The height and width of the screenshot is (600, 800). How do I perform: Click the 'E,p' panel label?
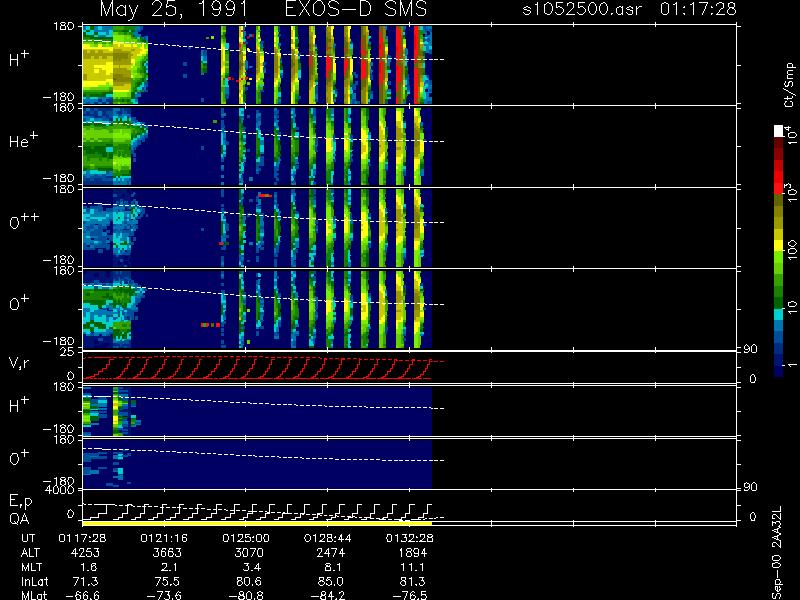tap(20, 502)
